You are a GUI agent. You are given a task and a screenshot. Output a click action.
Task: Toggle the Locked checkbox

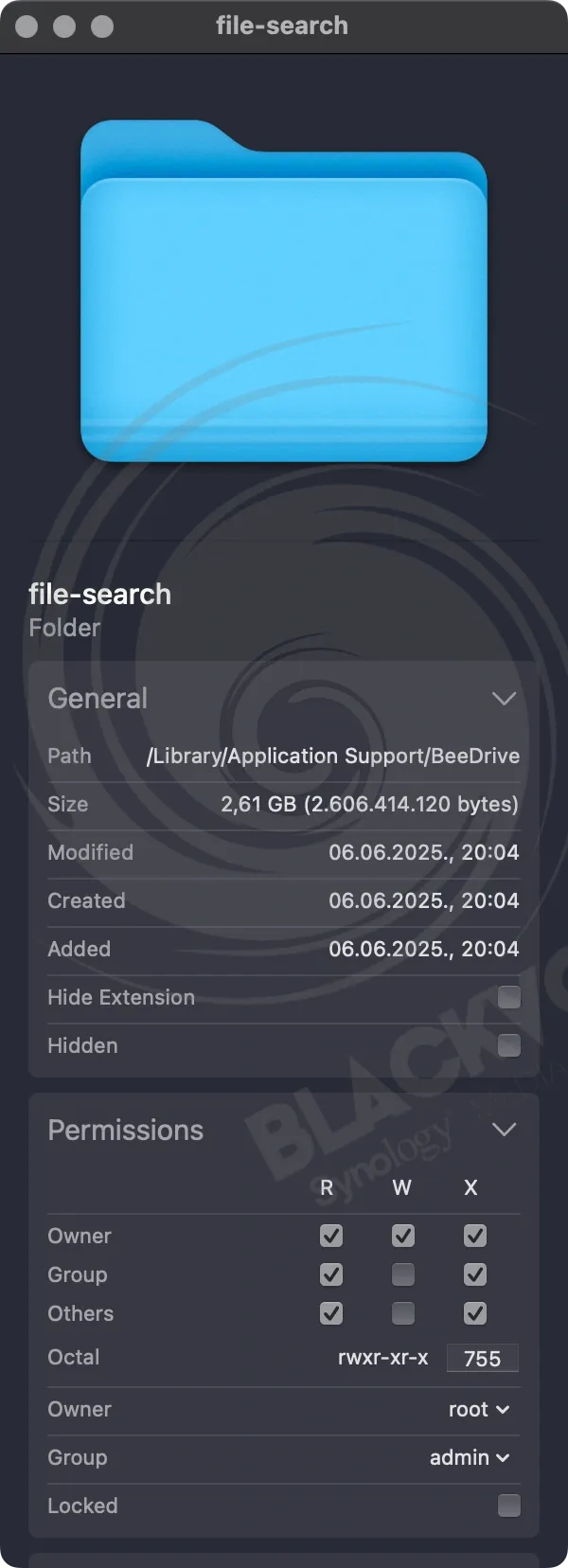pyautogui.click(x=509, y=1506)
